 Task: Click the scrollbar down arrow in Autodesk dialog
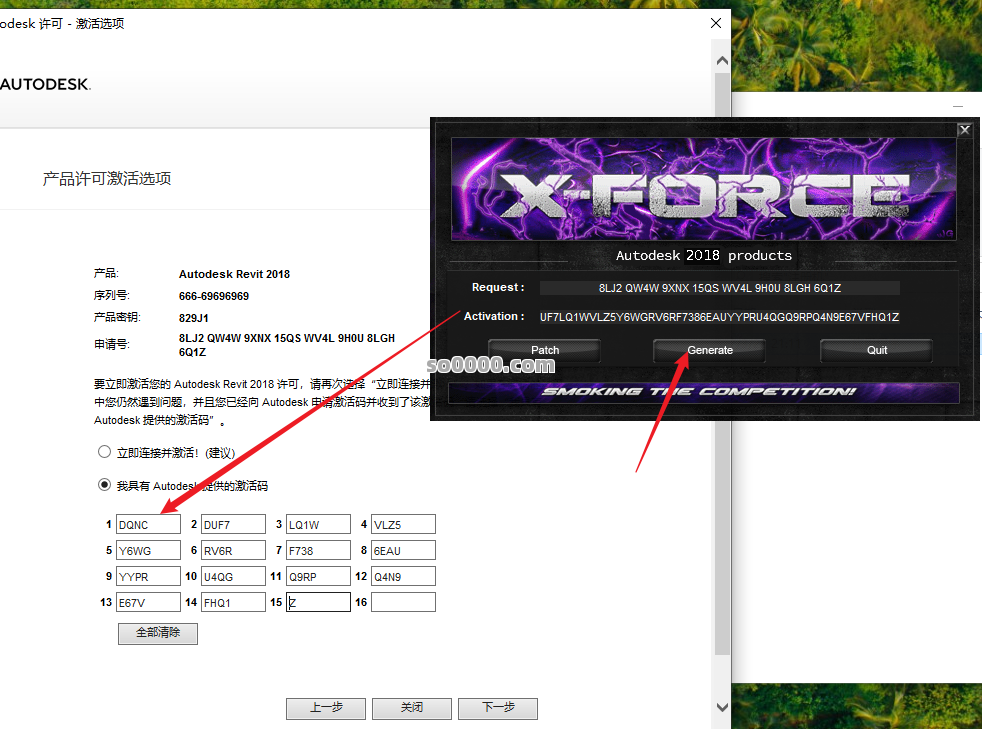(x=722, y=707)
